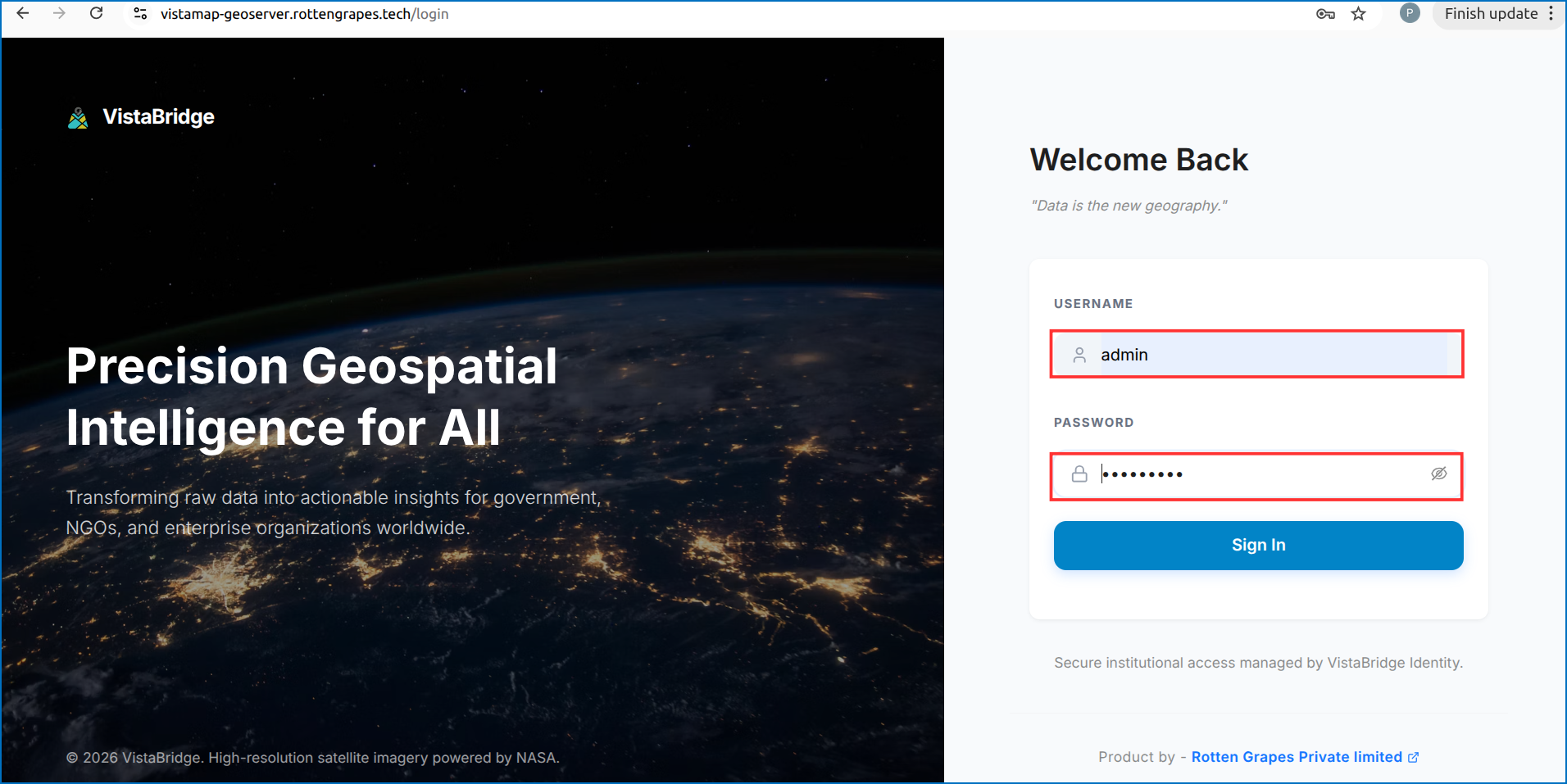The height and width of the screenshot is (784, 1567).
Task: Click the VistaBridge brand name text
Action: pos(159,117)
